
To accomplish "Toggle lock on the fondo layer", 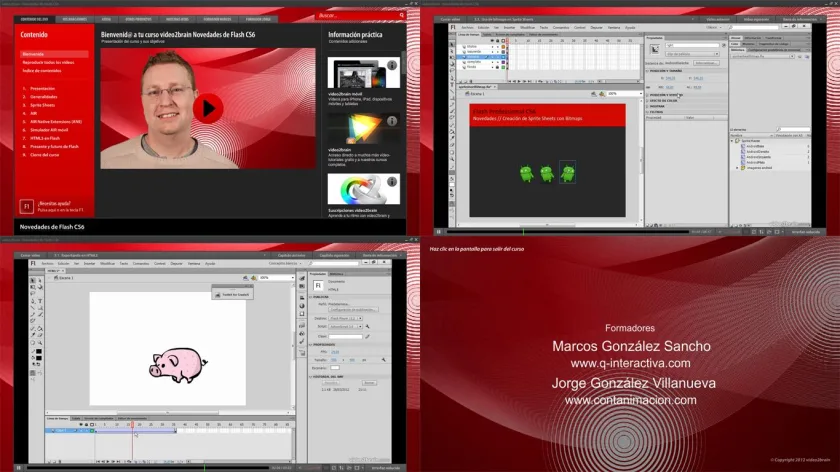I will (x=498, y=67).
